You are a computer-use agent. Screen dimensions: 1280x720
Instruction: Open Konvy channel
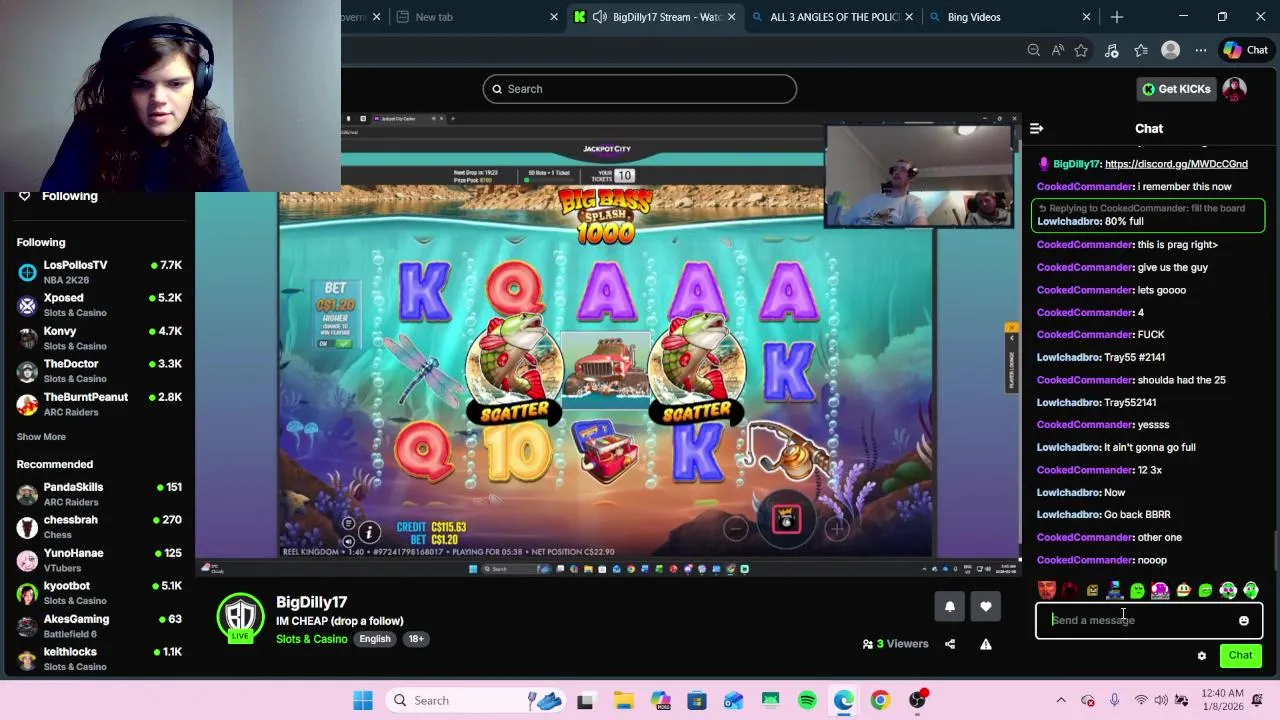point(100,338)
